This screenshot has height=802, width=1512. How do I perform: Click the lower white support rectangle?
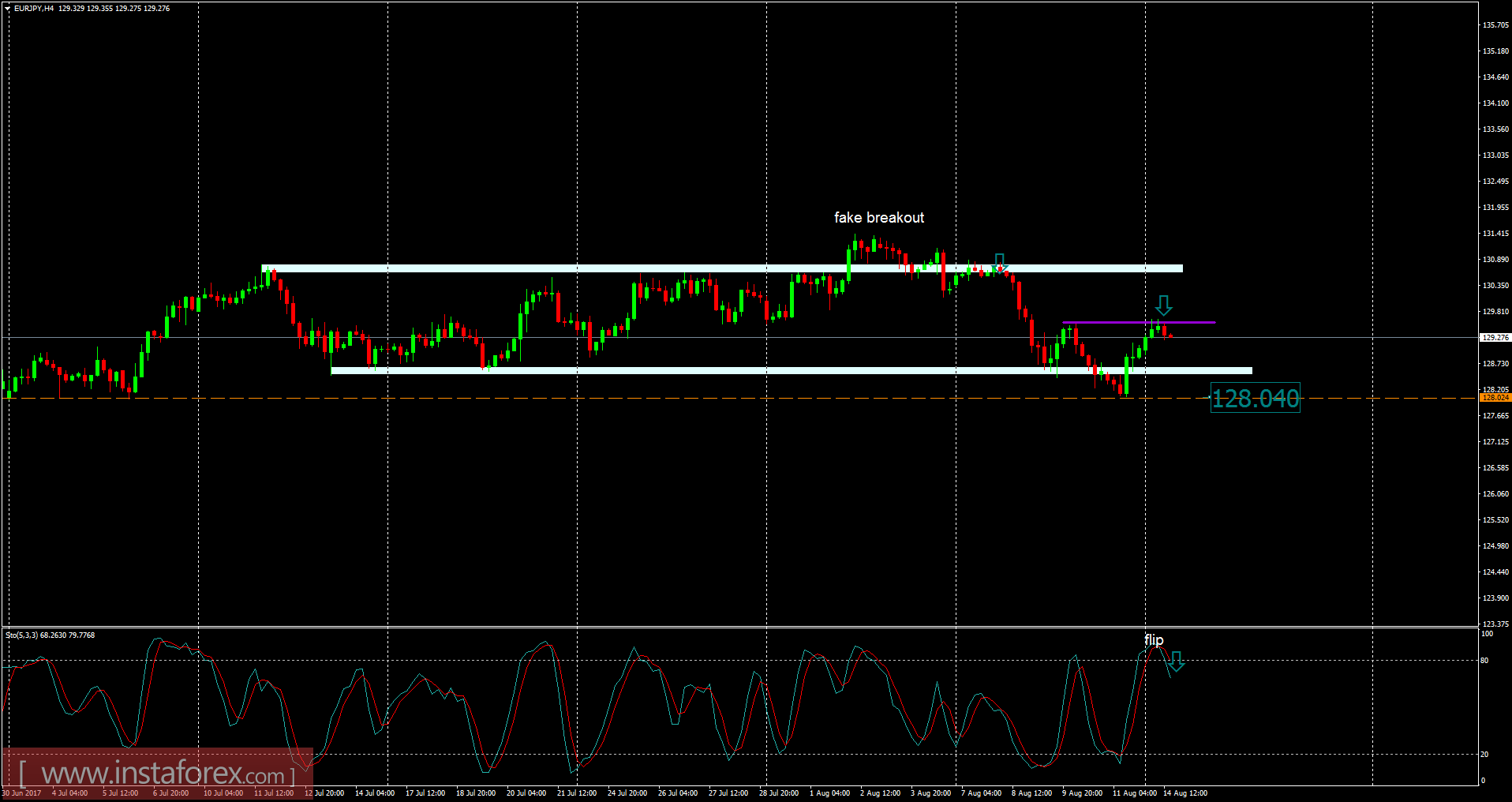coord(710,369)
